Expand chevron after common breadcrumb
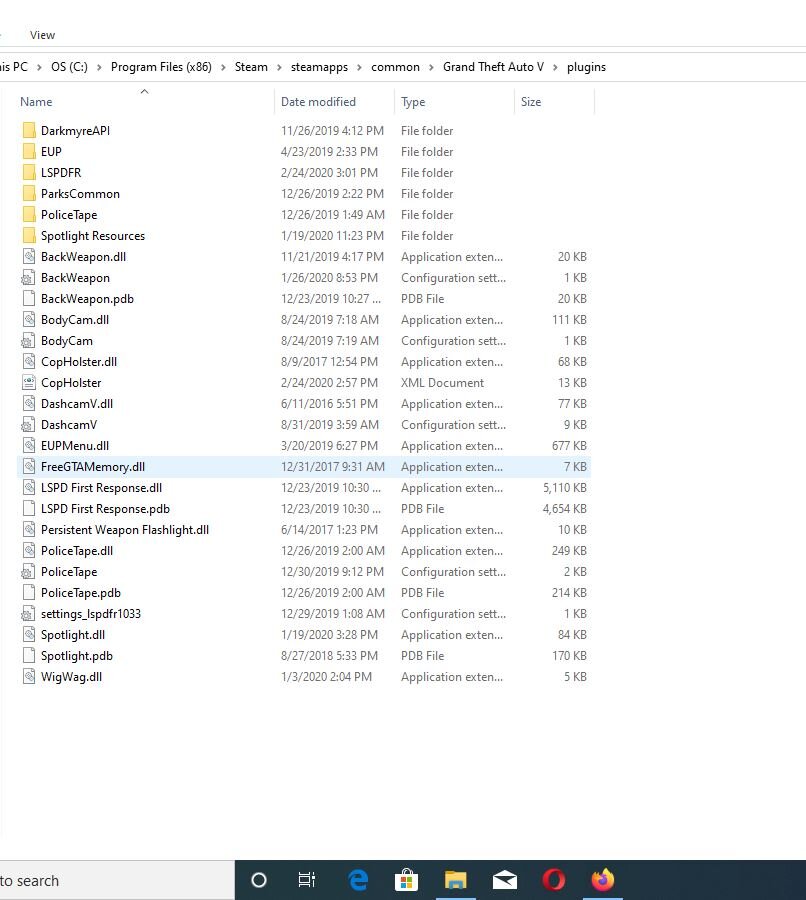This screenshot has height=900, width=806. 431,68
